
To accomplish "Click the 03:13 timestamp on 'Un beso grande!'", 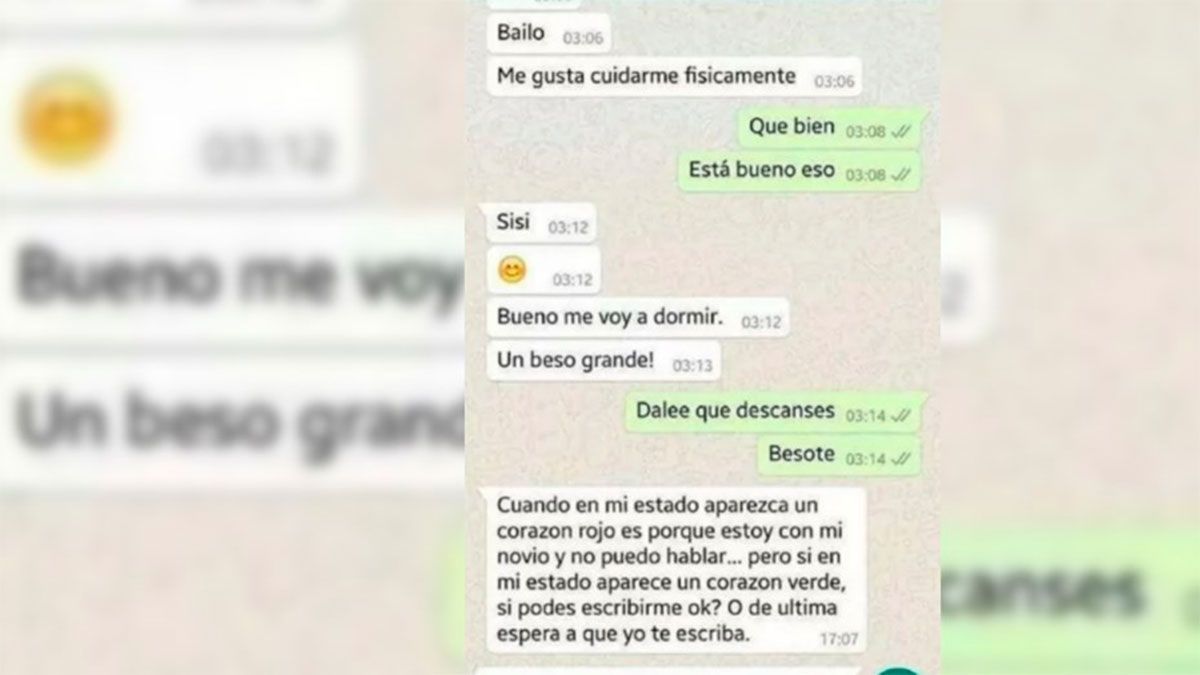I will (692, 366).
